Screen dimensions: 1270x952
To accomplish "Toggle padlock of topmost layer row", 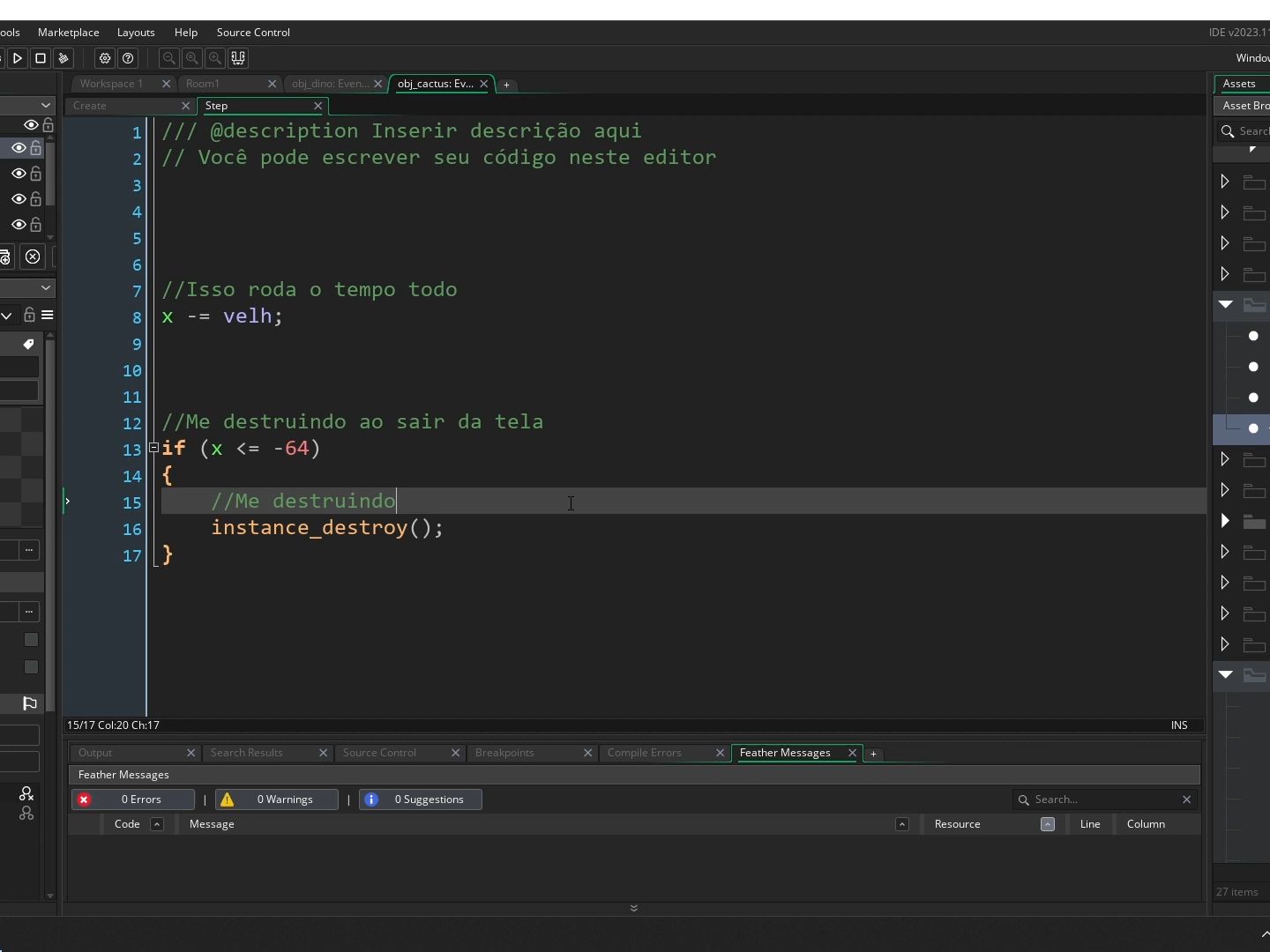I will pos(48,125).
